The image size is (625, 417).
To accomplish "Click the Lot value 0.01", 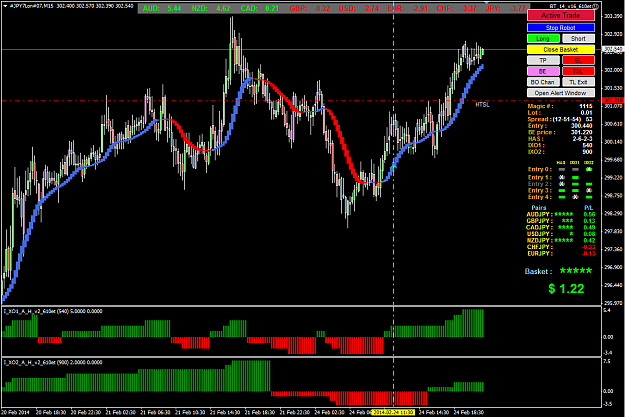I will (x=586, y=113).
